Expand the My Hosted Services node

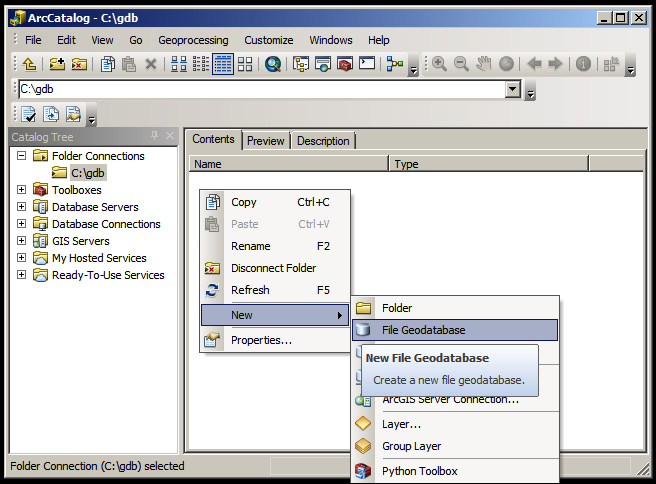pos(21,258)
